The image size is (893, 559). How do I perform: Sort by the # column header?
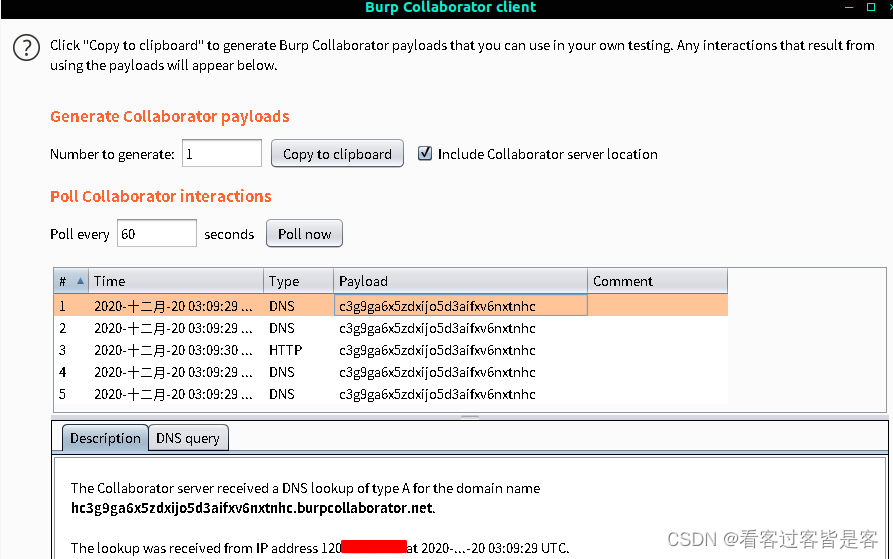pyautogui.click(x=71, y=281)
